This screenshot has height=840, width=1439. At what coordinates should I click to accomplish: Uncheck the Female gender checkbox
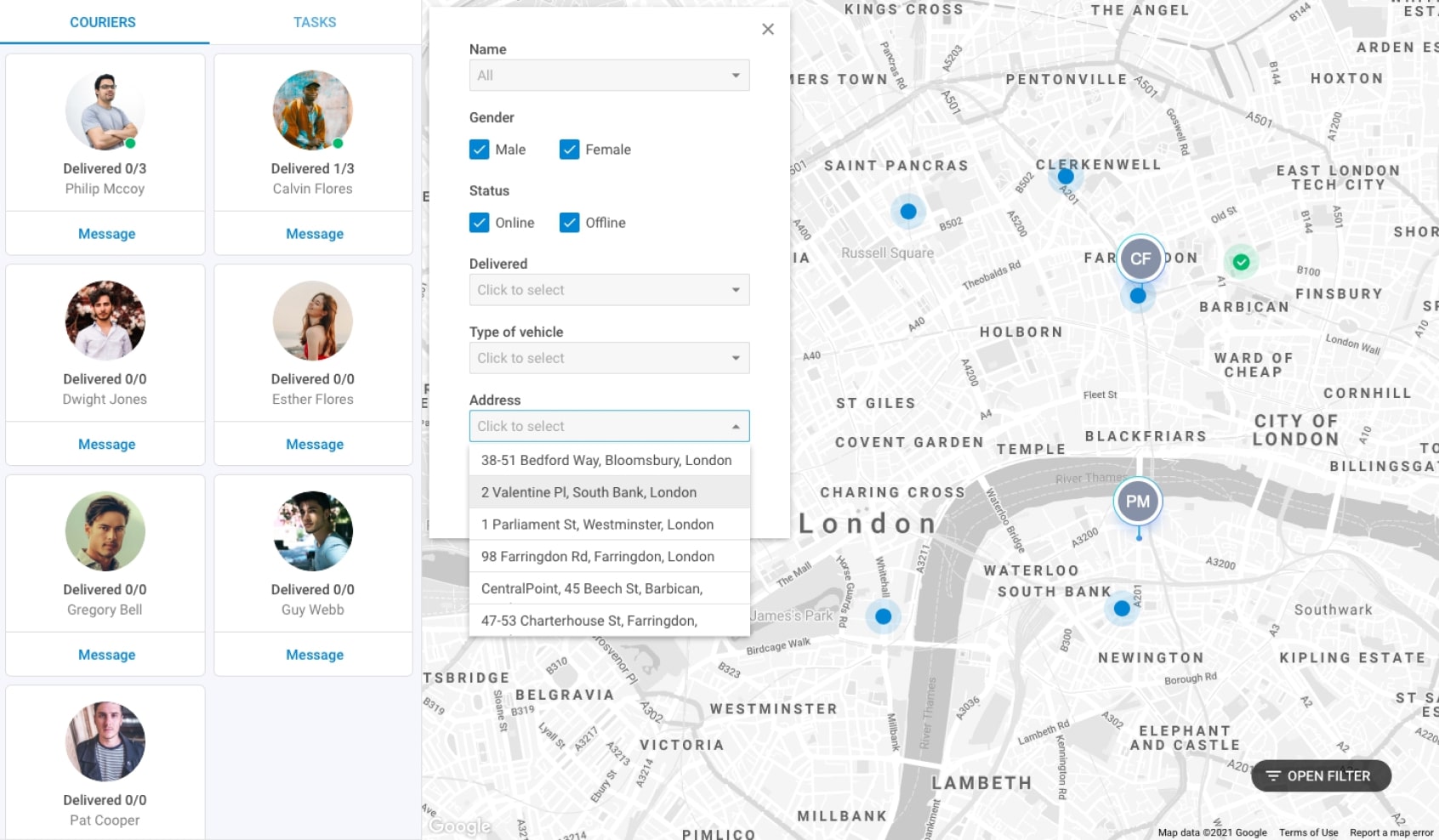point(570,150)
